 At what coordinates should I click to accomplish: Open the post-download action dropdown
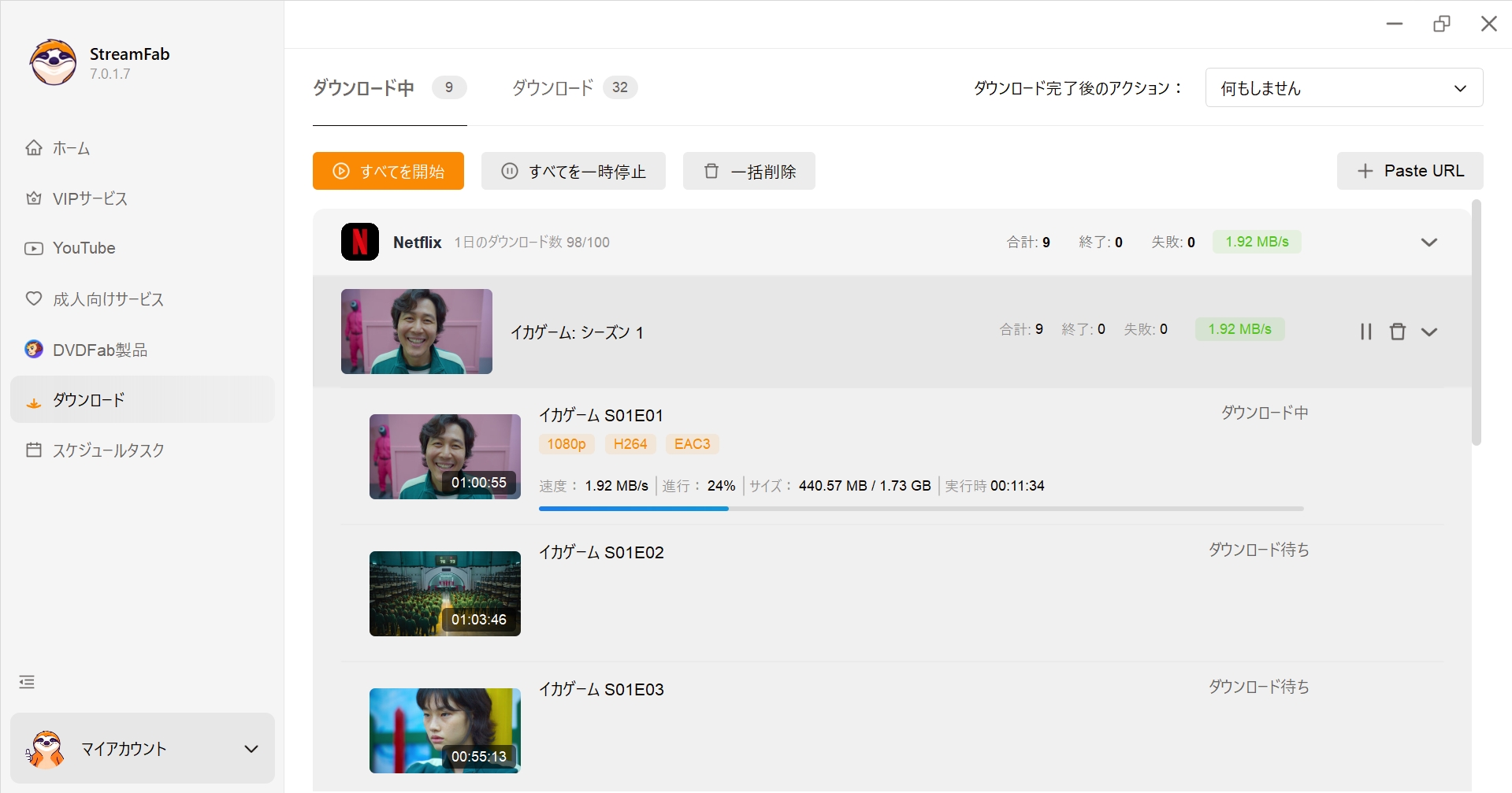click(1343, 87)
